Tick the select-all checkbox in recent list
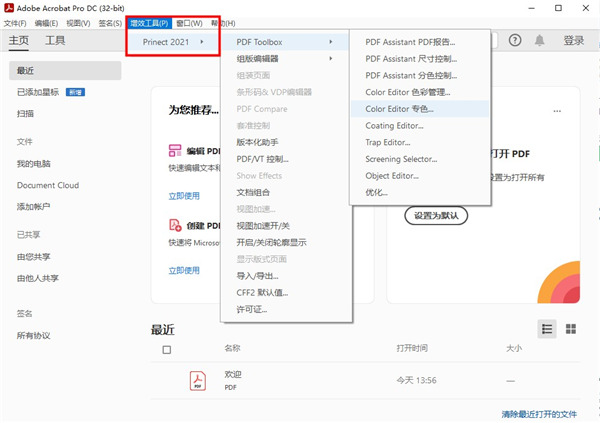Screen dimensions: 600x423 pyautogui.click(x=166, y=350)
